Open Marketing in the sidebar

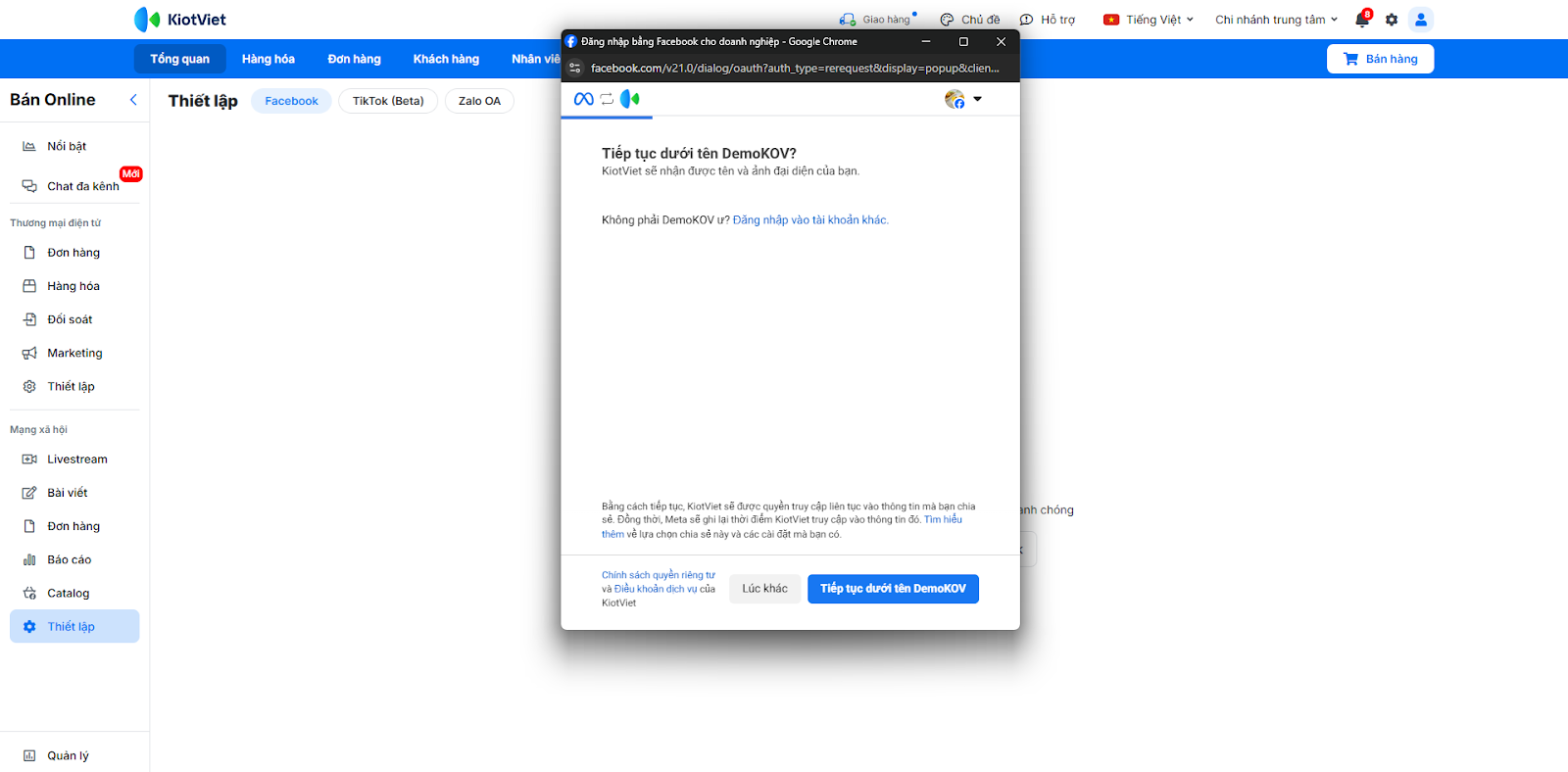point(74,353)
